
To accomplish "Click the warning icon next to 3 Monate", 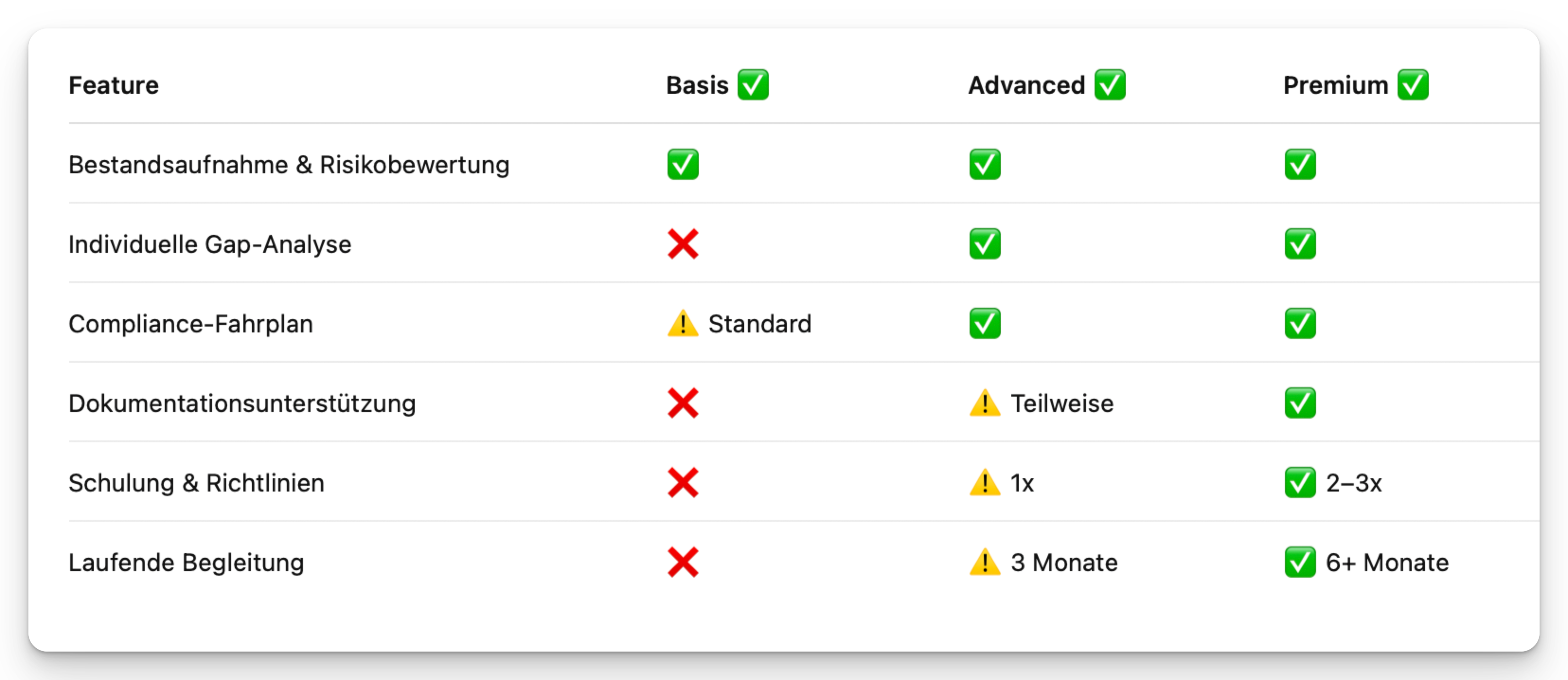I will [984, 563].
